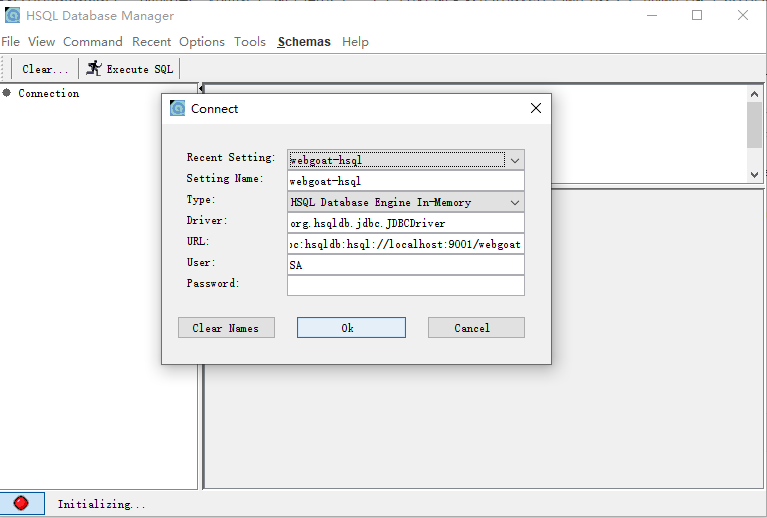Cancel the Connect dialog

point(476,328)
